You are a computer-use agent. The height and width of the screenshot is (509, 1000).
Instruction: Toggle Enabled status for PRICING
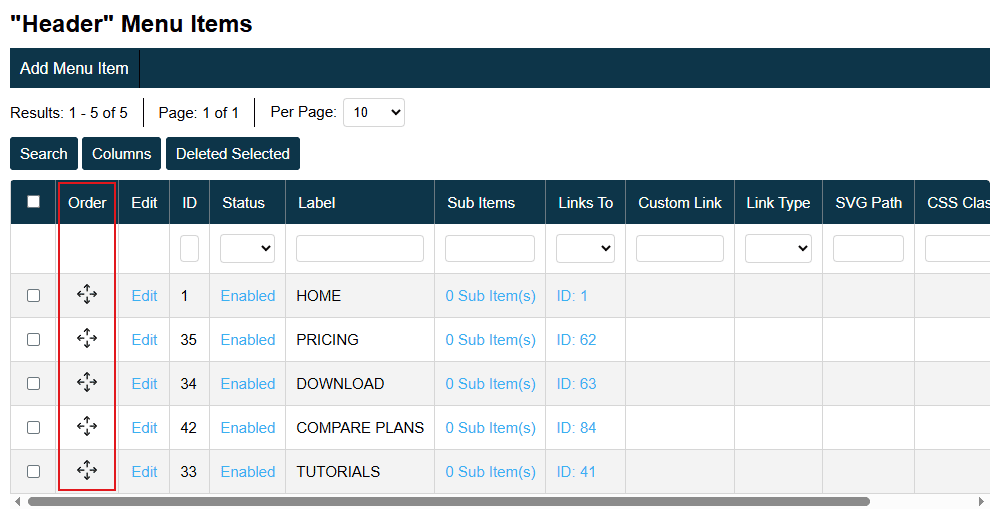[247, 340]
